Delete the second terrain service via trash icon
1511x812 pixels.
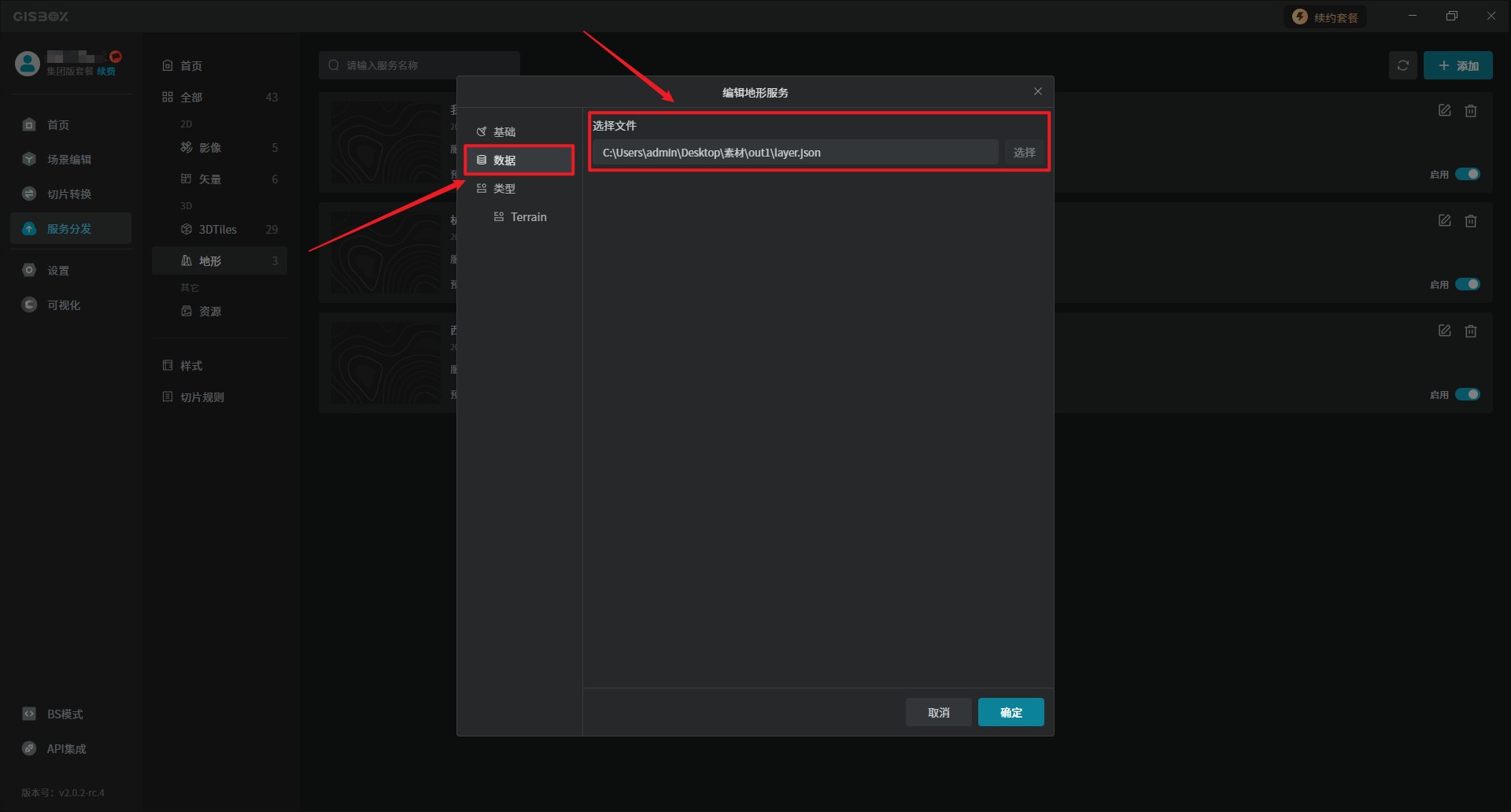tap(1470, 221)
